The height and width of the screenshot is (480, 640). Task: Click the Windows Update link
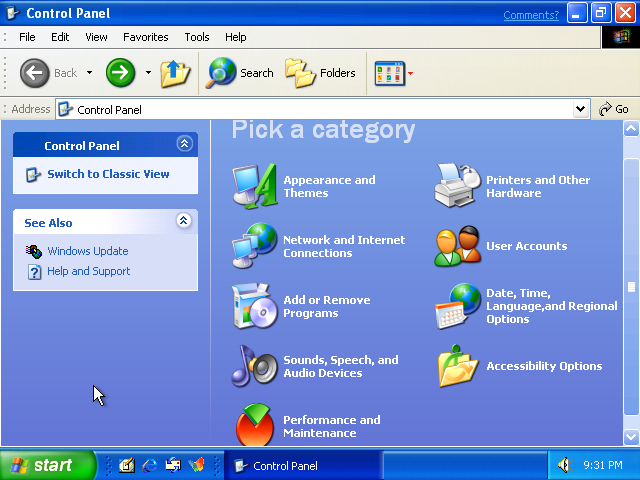[88, 251]
